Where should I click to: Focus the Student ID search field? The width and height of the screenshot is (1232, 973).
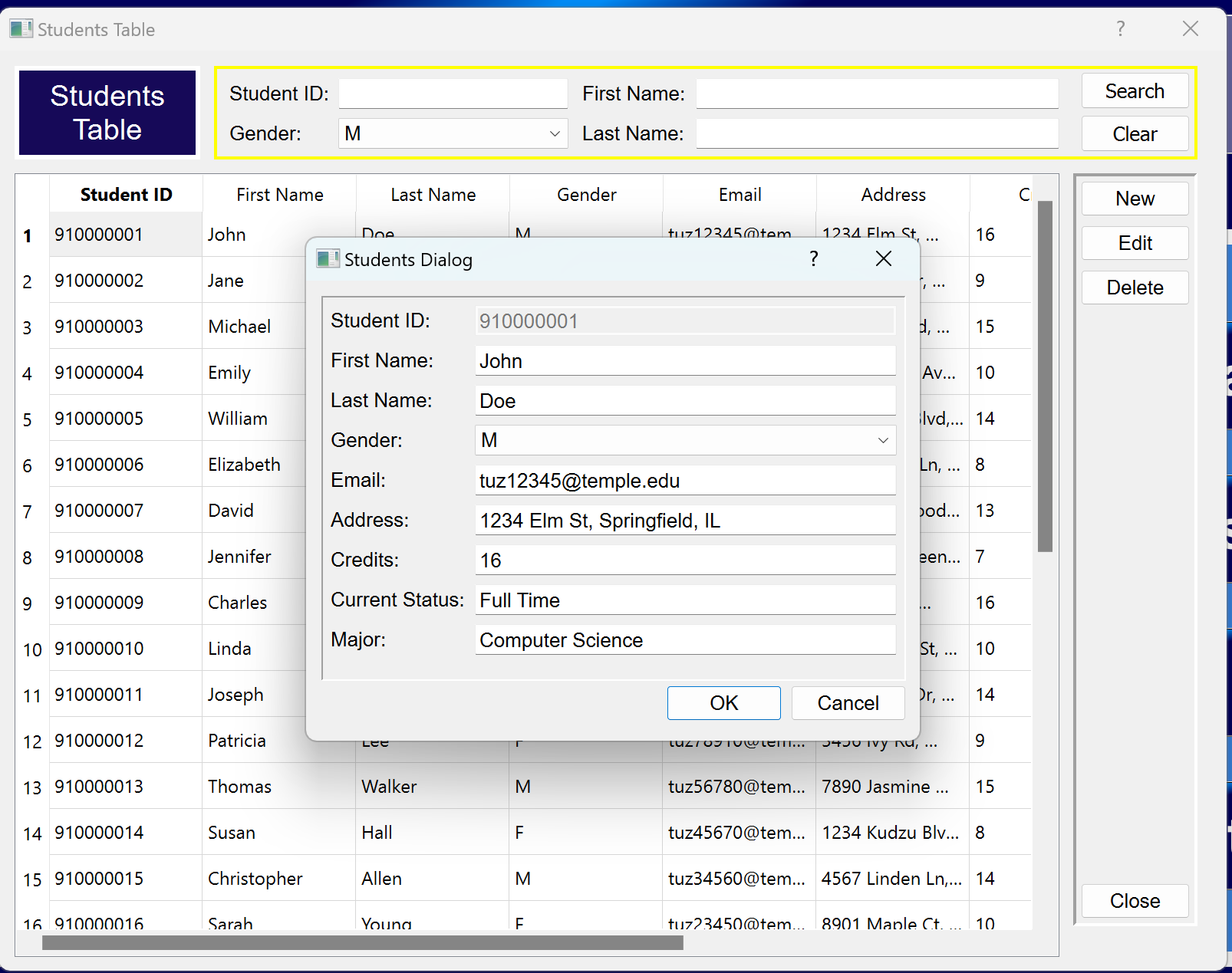453,94
